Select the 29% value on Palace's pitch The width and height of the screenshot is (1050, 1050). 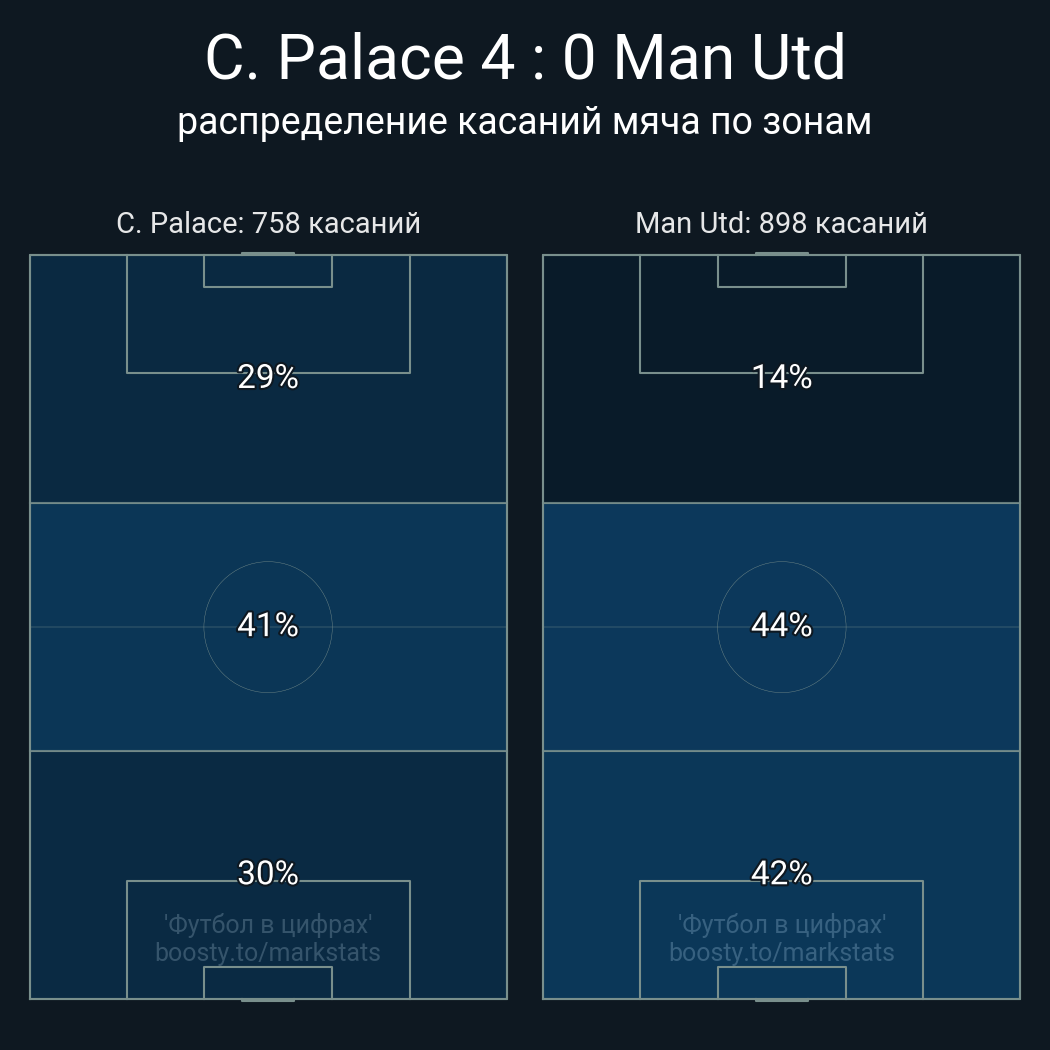268,377
